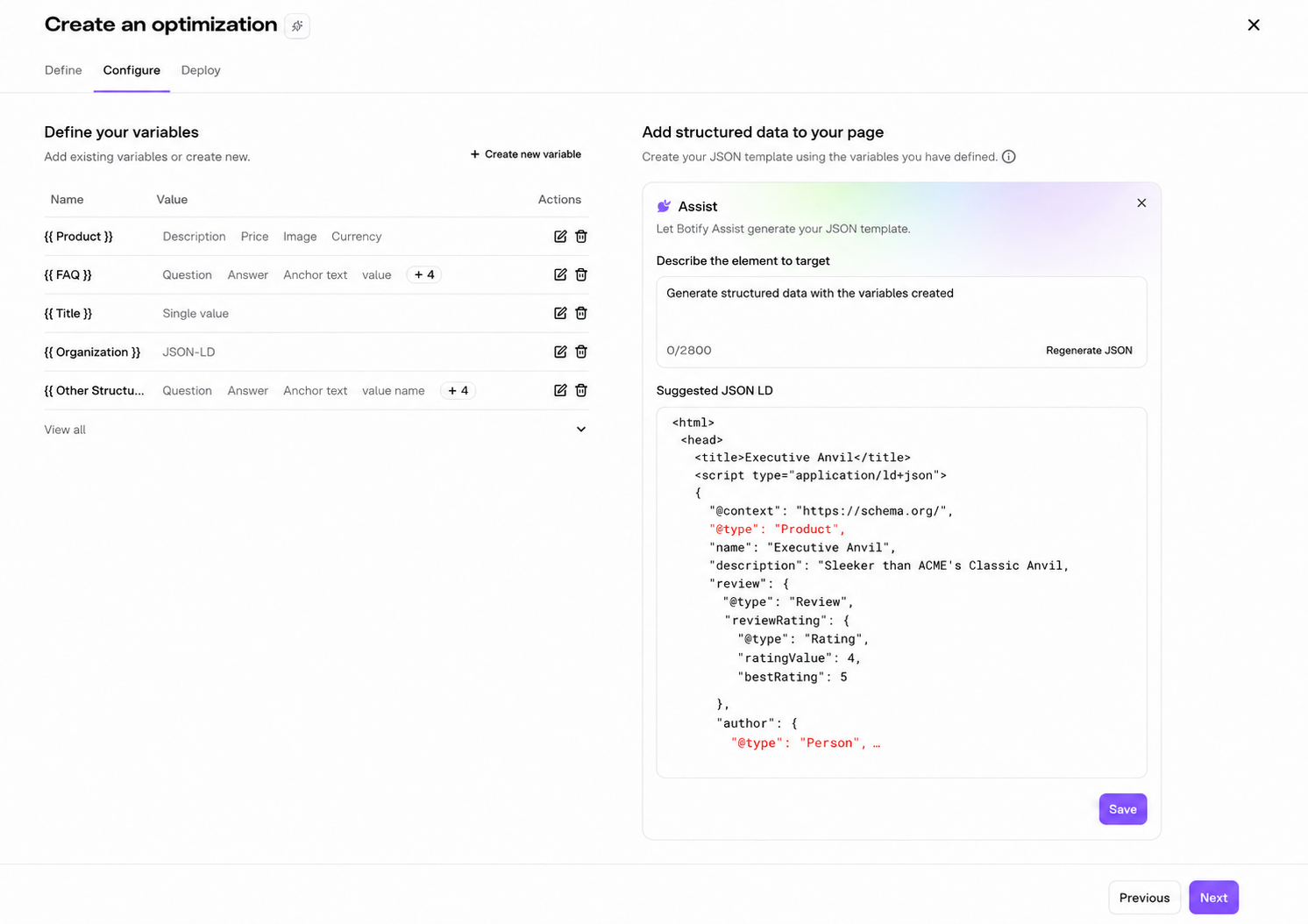Open the Deploy tab

[201, 70]
